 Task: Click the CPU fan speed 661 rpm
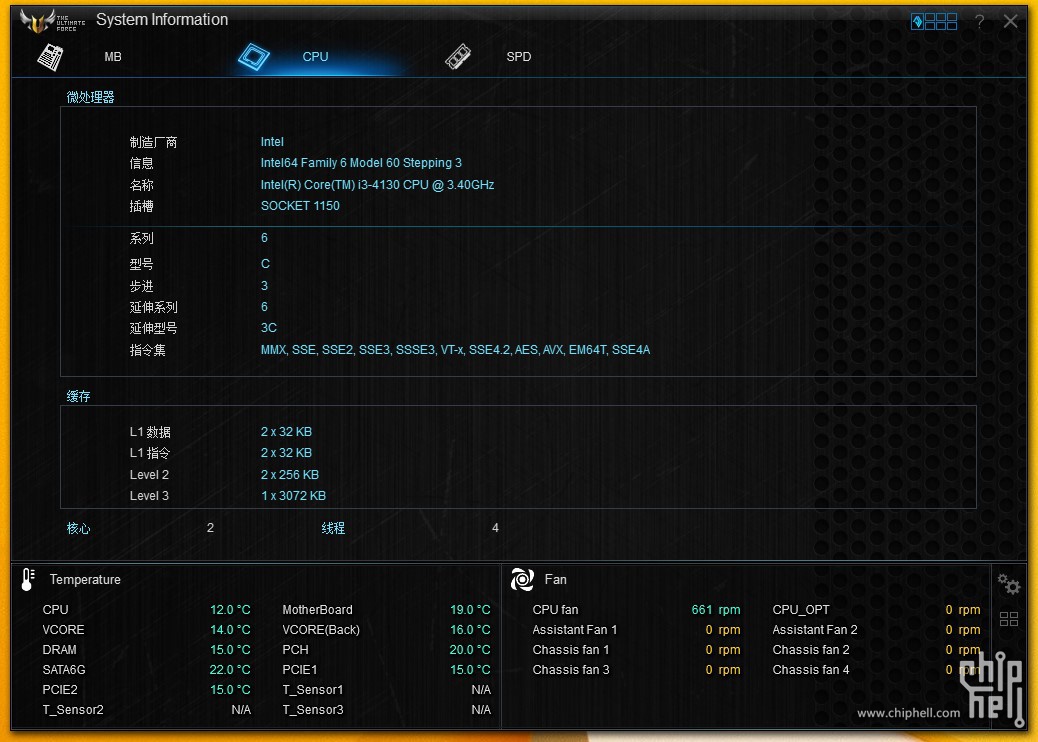(716, 610)
